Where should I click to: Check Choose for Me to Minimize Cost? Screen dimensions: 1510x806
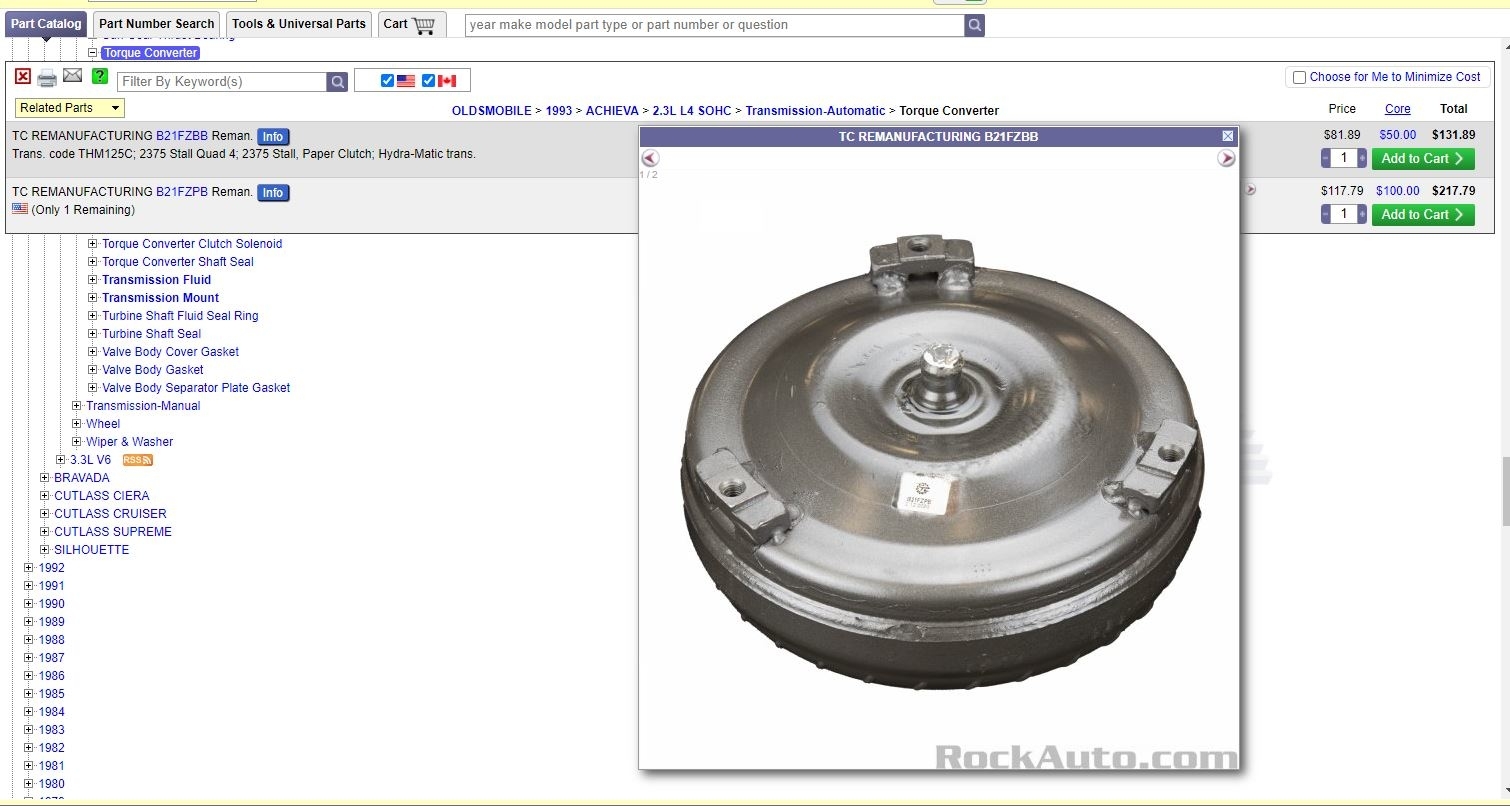click(1299, 77)
